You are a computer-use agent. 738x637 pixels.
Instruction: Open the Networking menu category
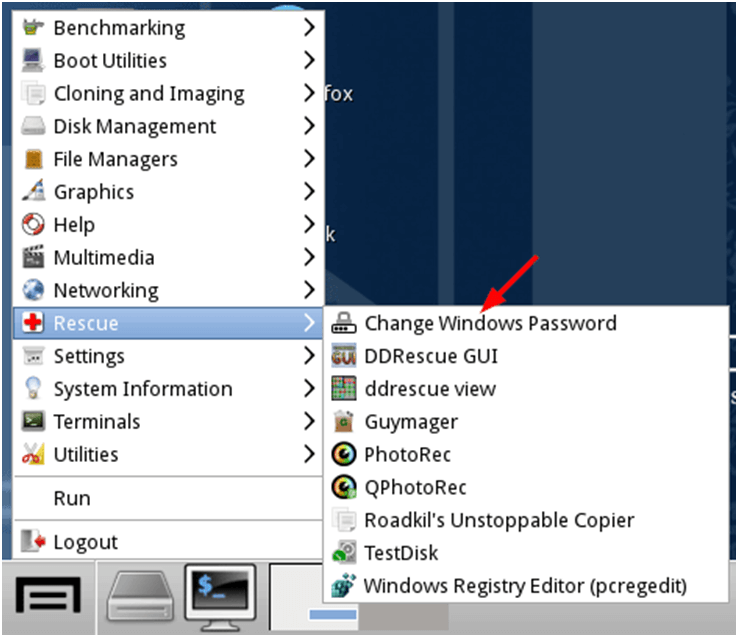(x=106, y=290)
